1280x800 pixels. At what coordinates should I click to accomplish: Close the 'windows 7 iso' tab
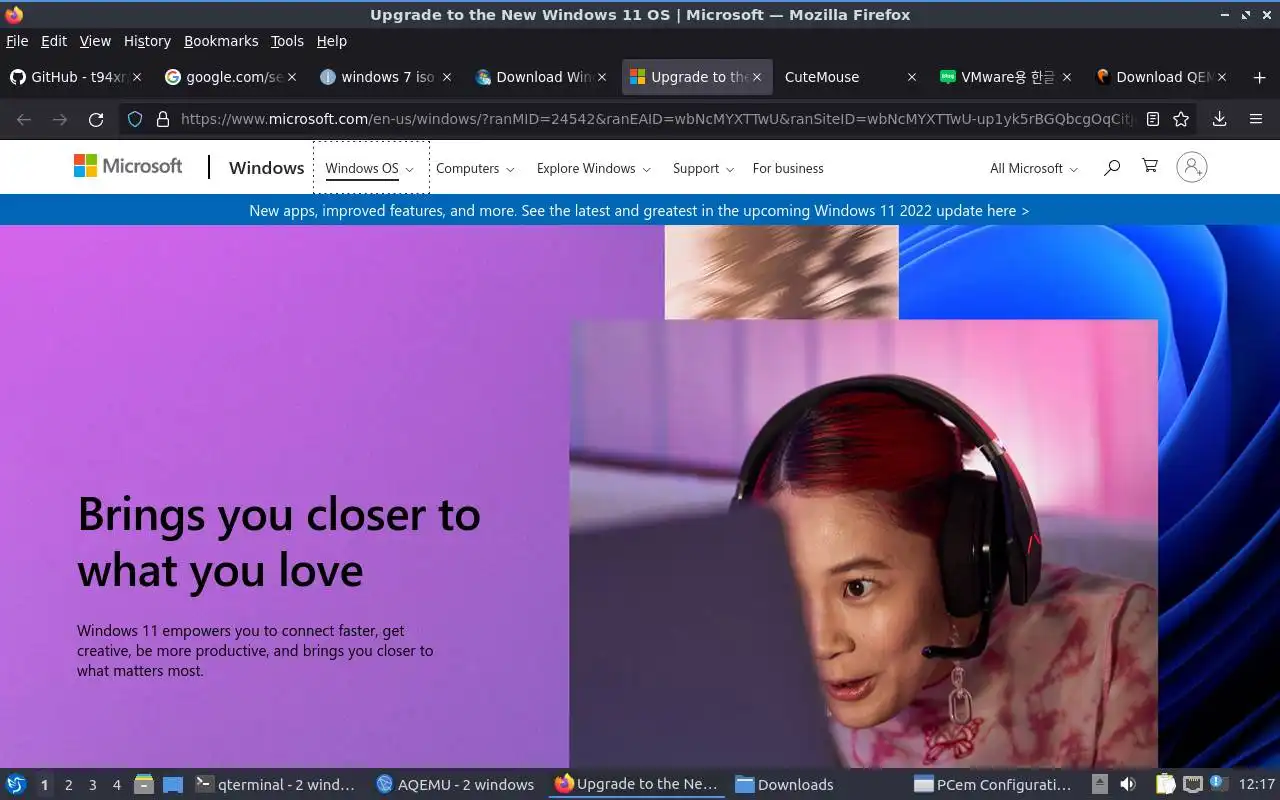coord(447,77)
